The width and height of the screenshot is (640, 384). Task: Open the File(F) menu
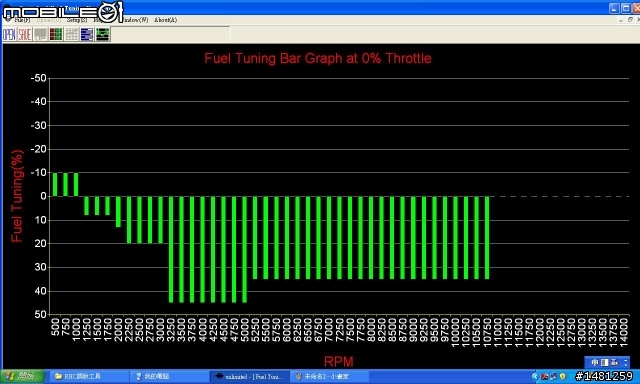click(x=22, y=20)
